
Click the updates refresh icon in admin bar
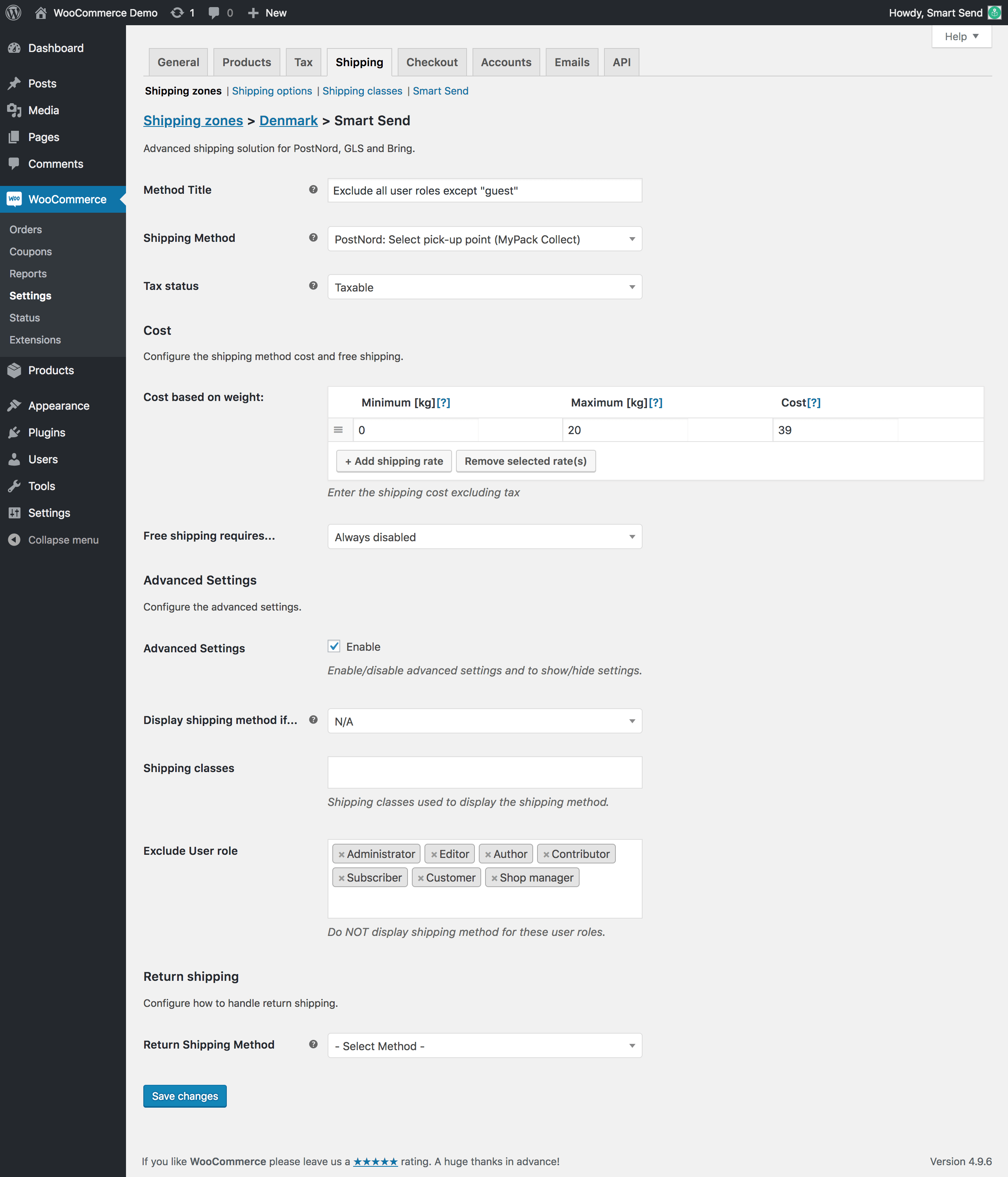coord(177,13)
